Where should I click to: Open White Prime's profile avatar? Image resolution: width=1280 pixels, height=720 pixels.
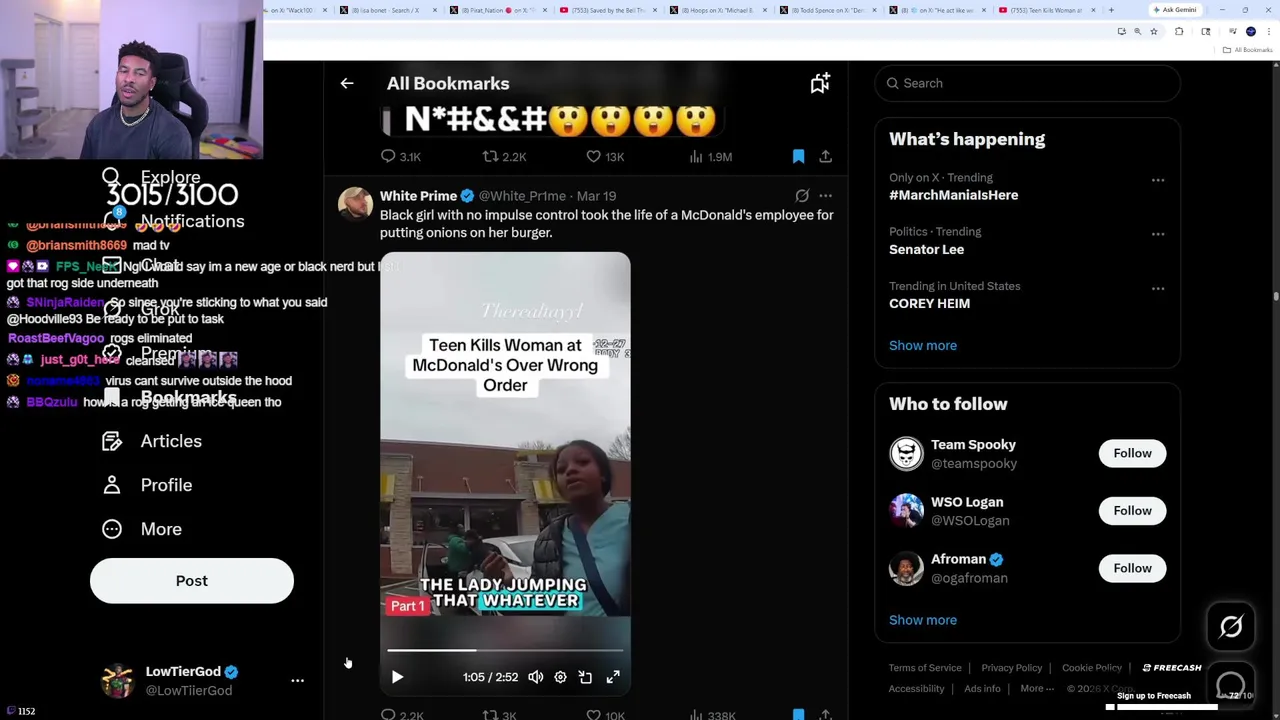click(x=355, y=203)
